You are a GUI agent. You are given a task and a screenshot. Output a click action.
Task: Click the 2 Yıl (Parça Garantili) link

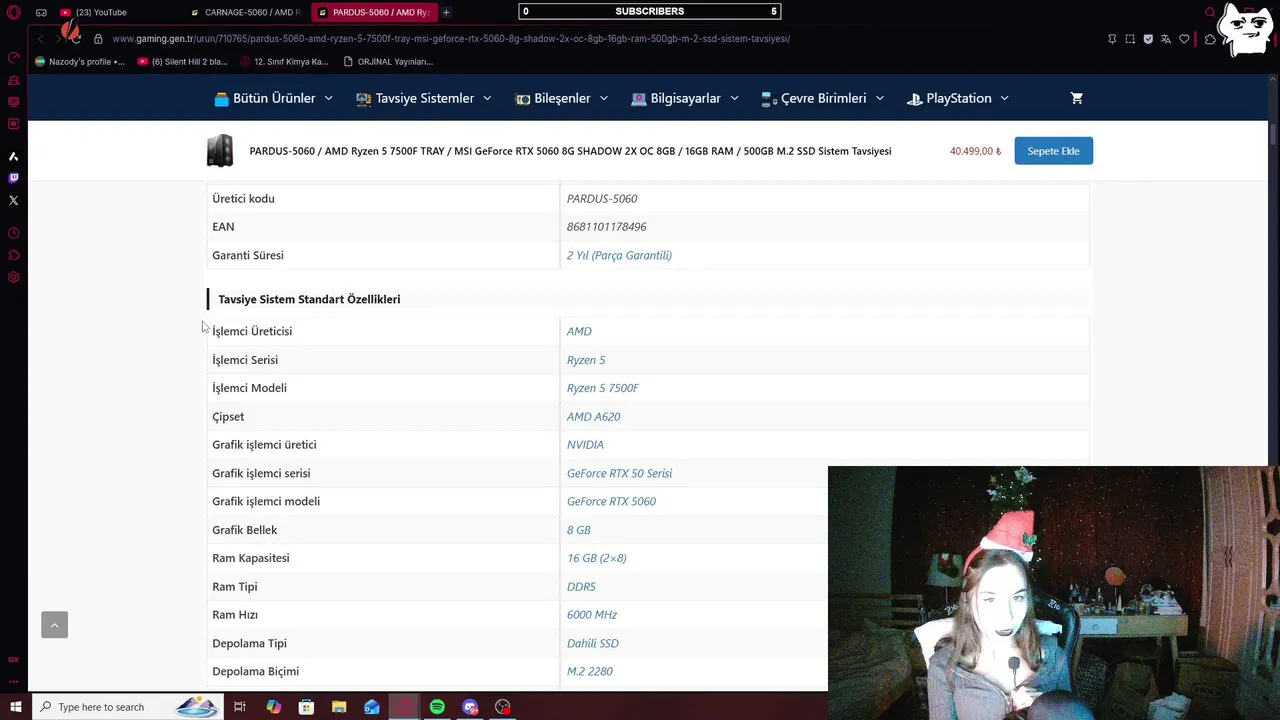coord(619,255)
